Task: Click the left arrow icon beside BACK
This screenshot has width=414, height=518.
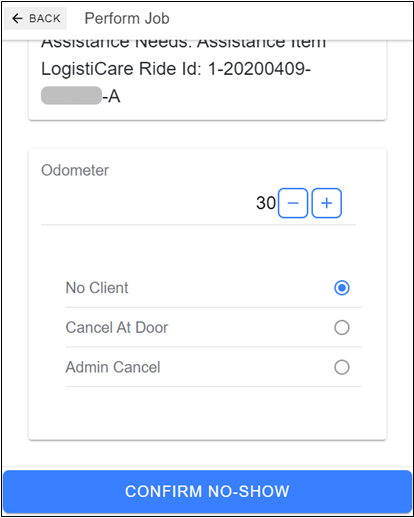Action: click(x=17, y=18)
